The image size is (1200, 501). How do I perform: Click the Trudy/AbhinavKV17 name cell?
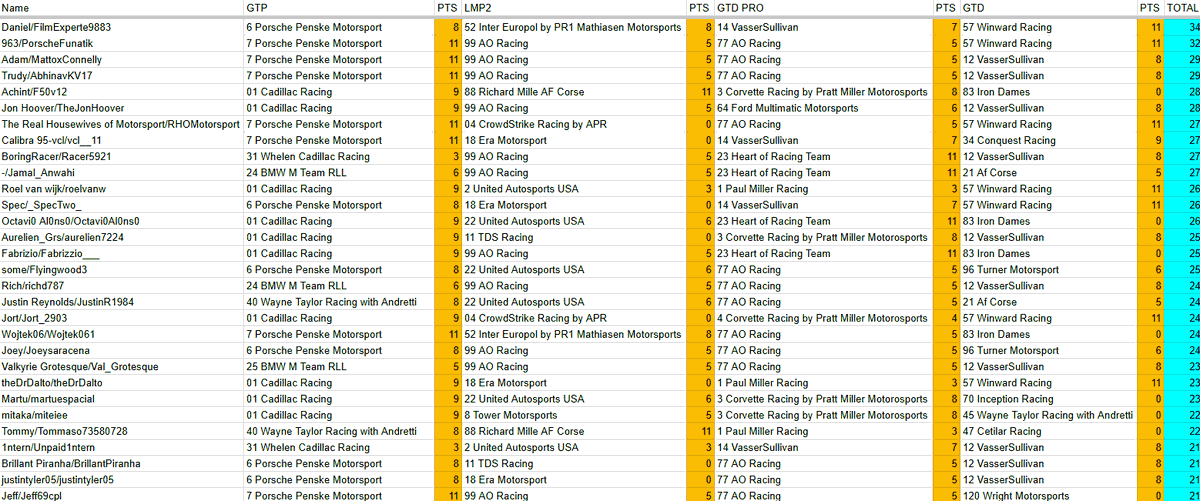pos(122,76)
